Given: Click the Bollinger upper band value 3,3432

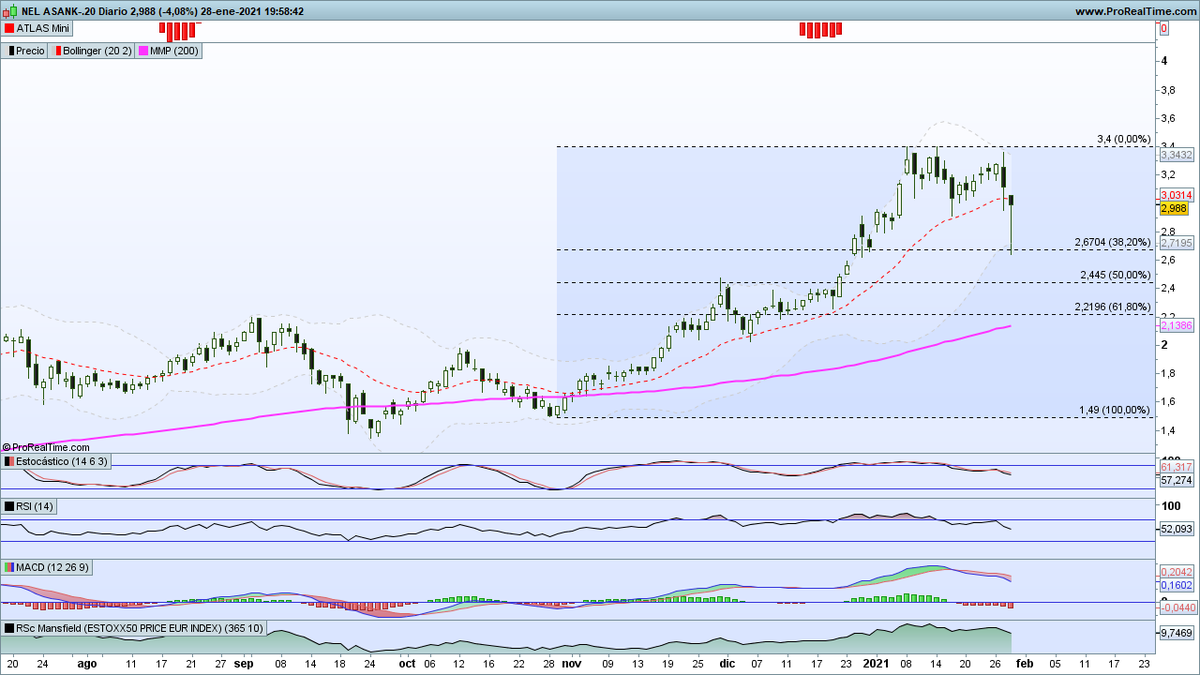Looking at the screenshot, I should click(x=1177, y=155).
